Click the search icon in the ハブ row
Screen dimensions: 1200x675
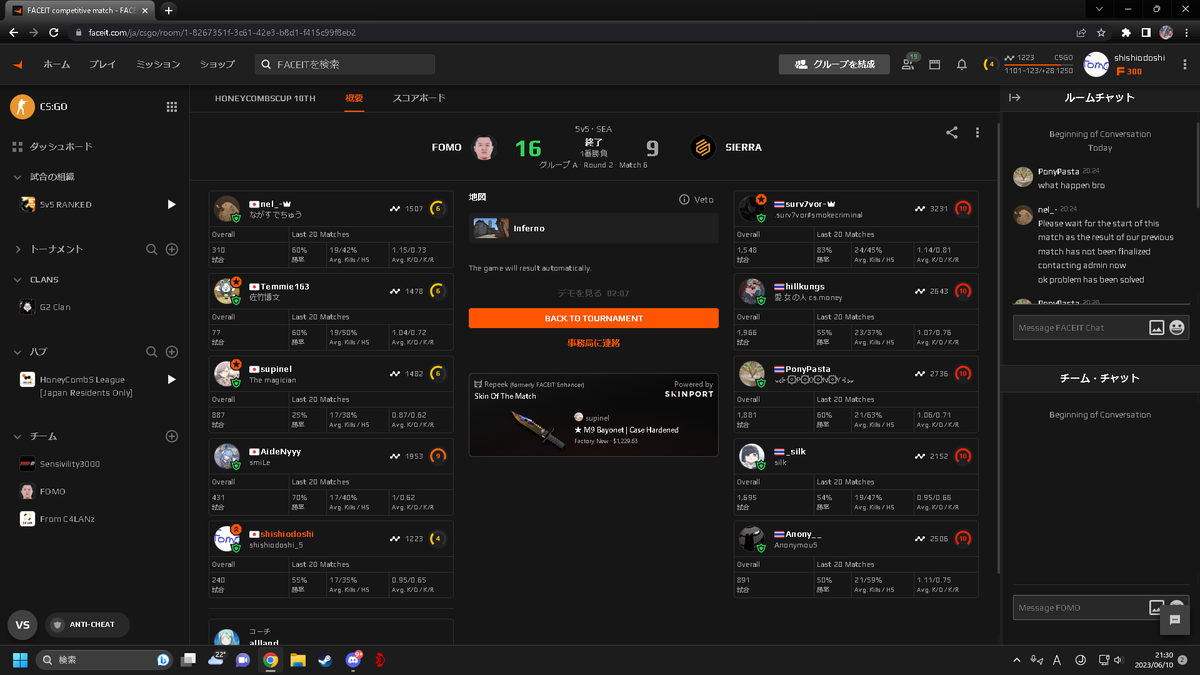pyautogui.click(x=152, y=352)
